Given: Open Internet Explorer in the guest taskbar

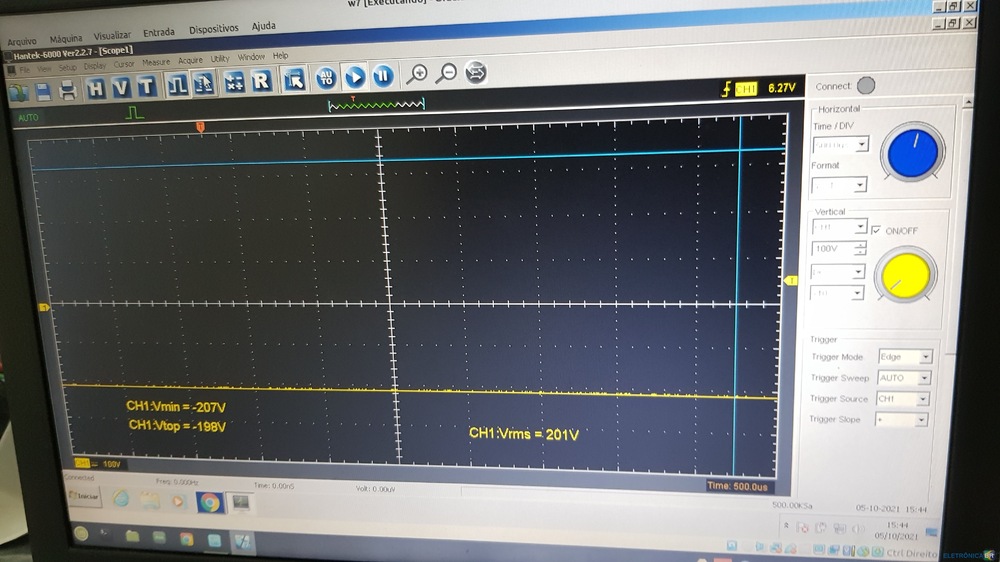Looking at the screenshot, I should [121, 498].
